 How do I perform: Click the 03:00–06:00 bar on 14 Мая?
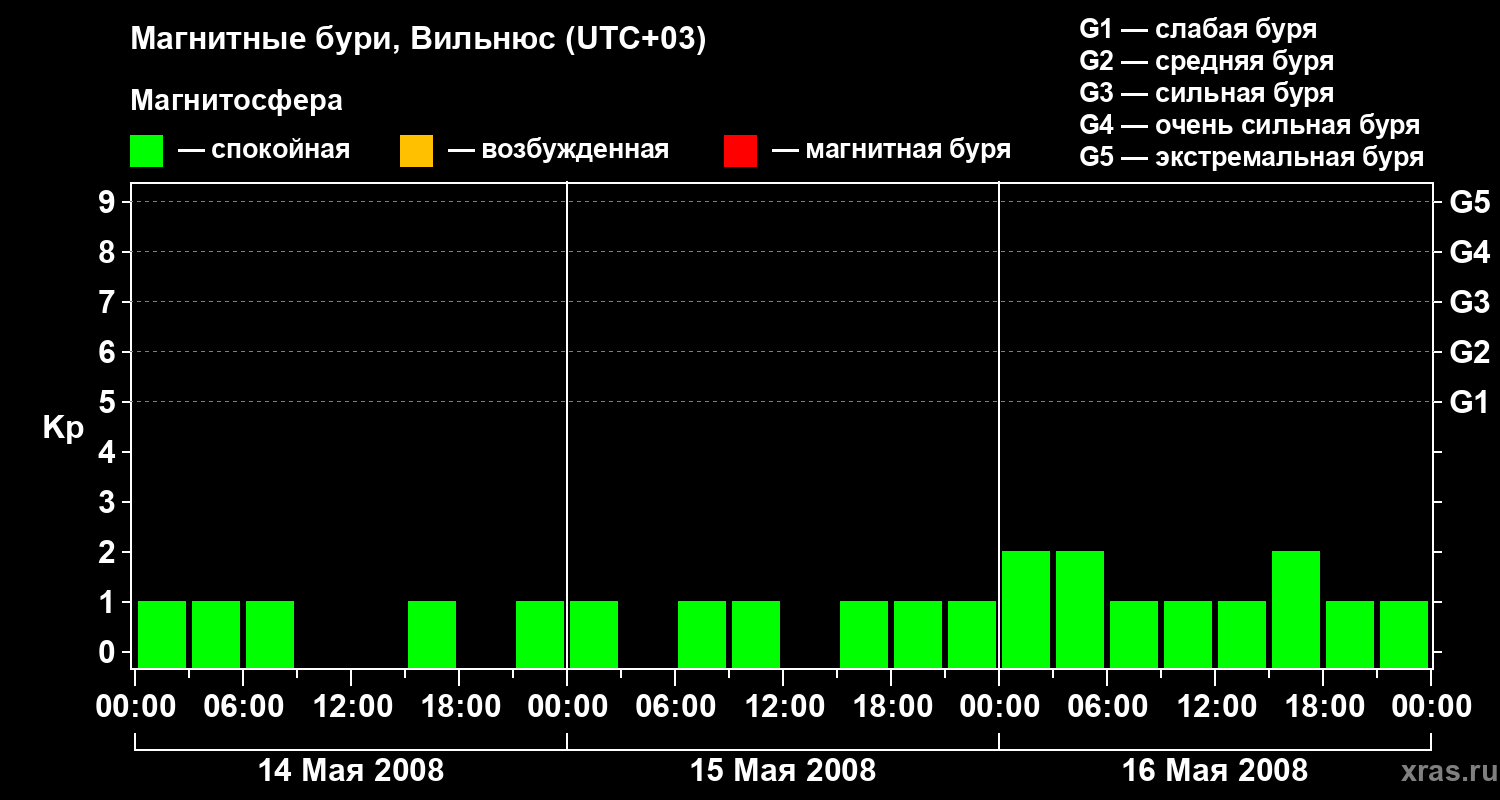pos(216,634)
